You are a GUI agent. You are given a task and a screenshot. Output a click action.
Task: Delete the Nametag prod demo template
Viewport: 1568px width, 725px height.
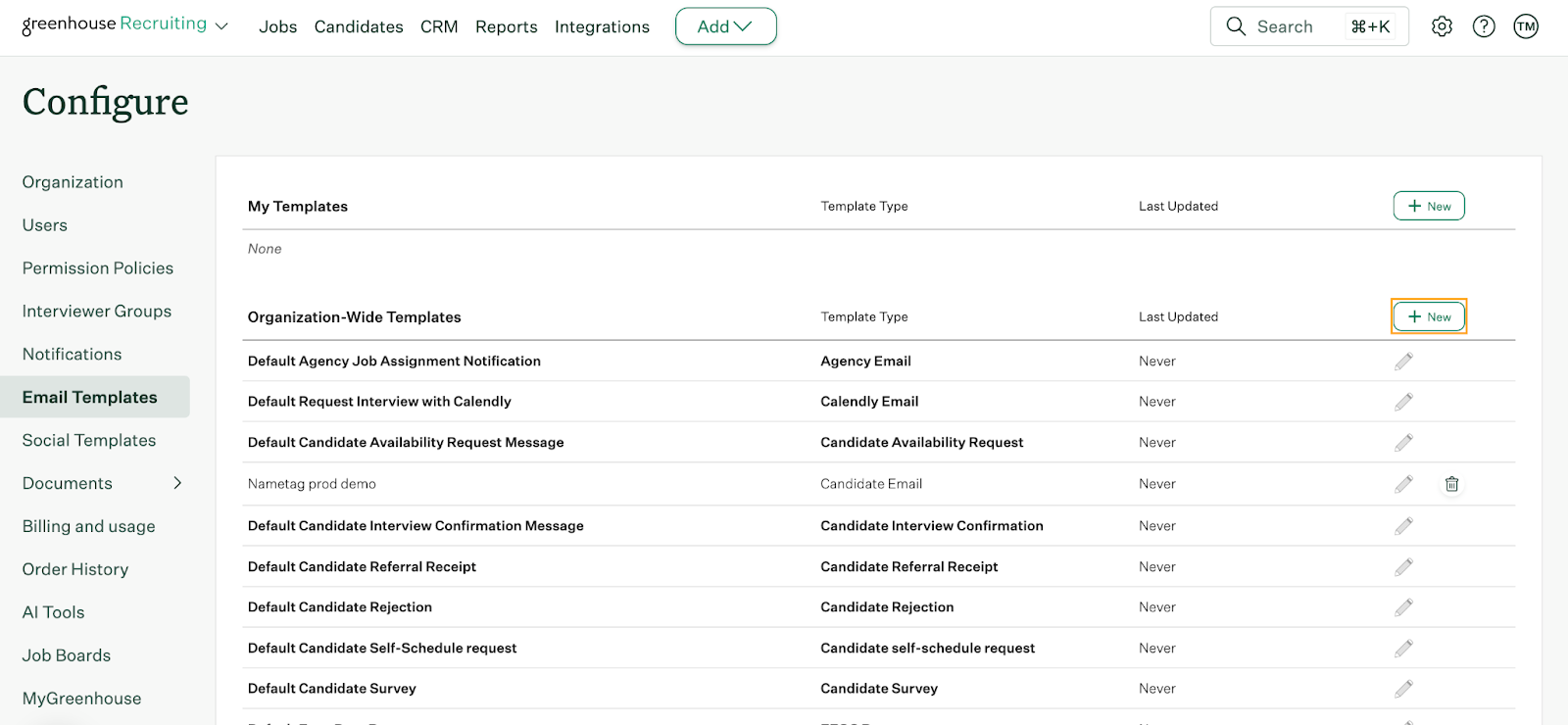point(1451,484)
